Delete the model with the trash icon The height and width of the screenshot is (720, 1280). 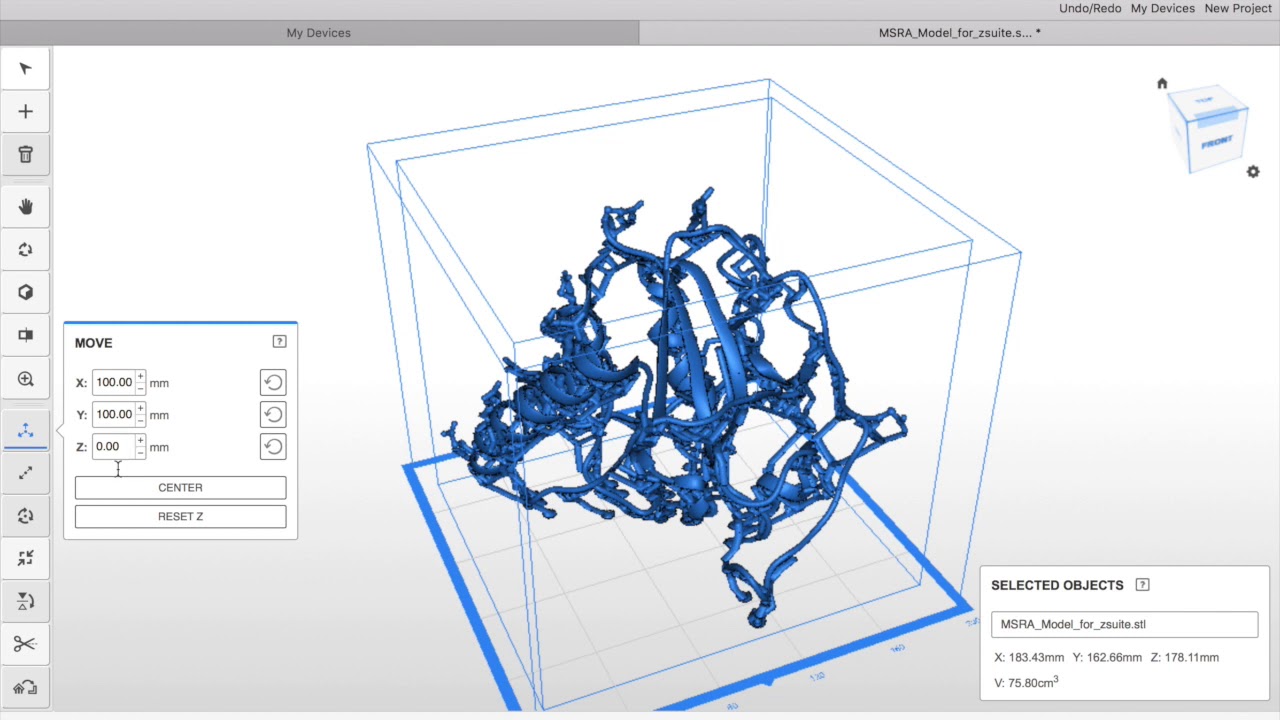click(26, 154)
